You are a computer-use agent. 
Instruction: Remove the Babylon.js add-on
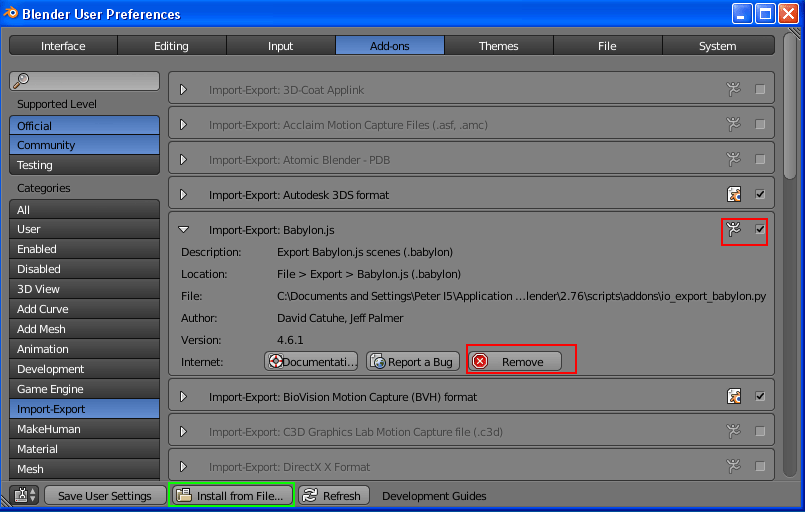pos(515,362)
